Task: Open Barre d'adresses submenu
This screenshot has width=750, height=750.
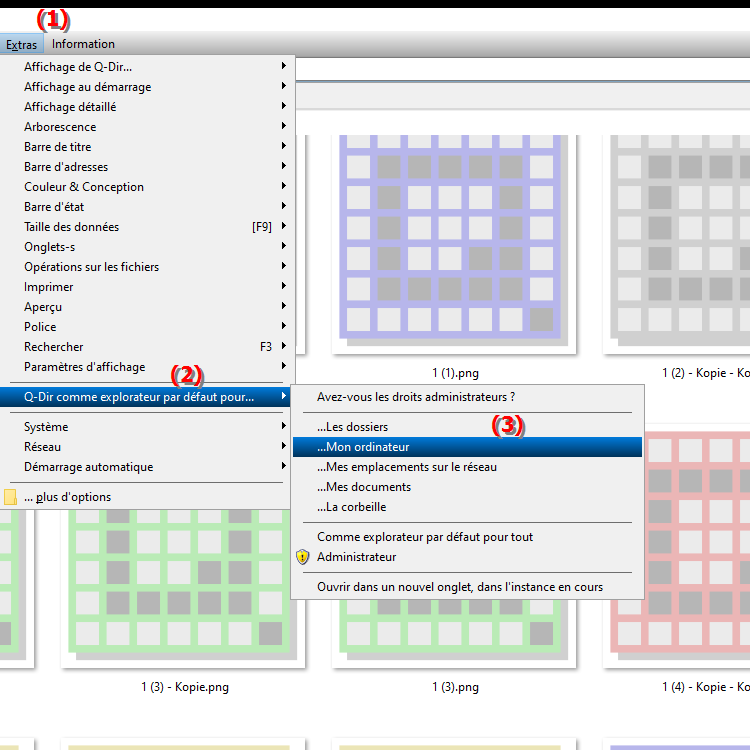Action: coord(147,167)
